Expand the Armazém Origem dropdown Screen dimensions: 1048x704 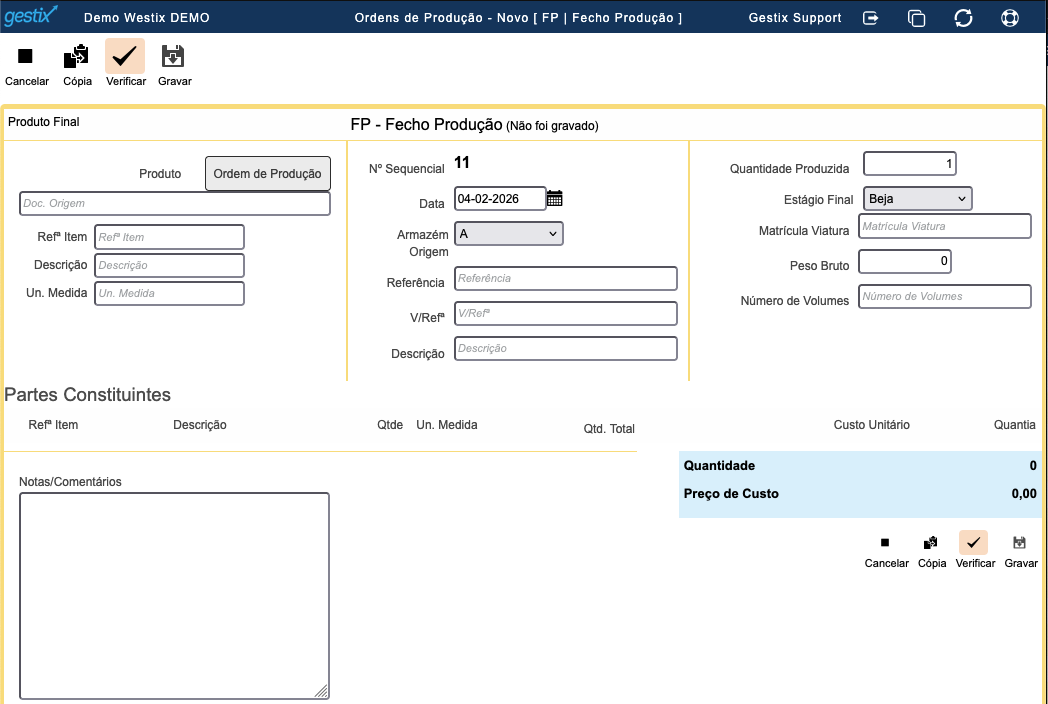[x=508, y=234]
